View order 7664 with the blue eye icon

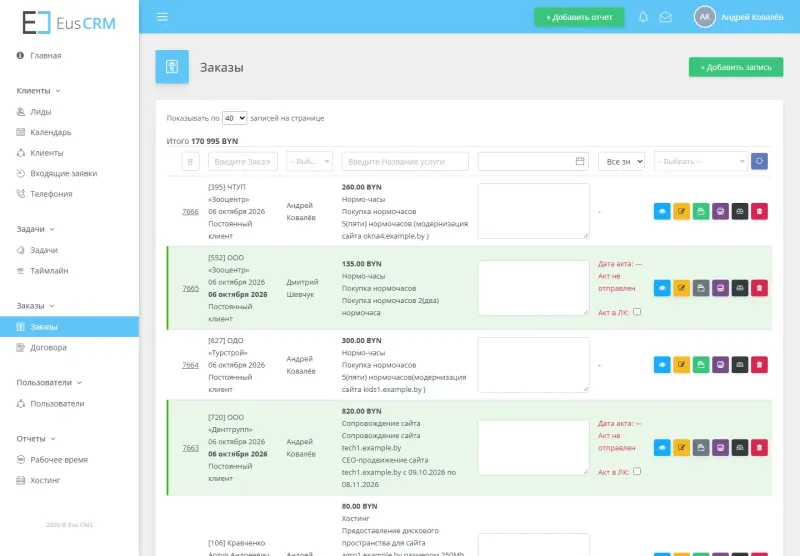tap(662, 365)
